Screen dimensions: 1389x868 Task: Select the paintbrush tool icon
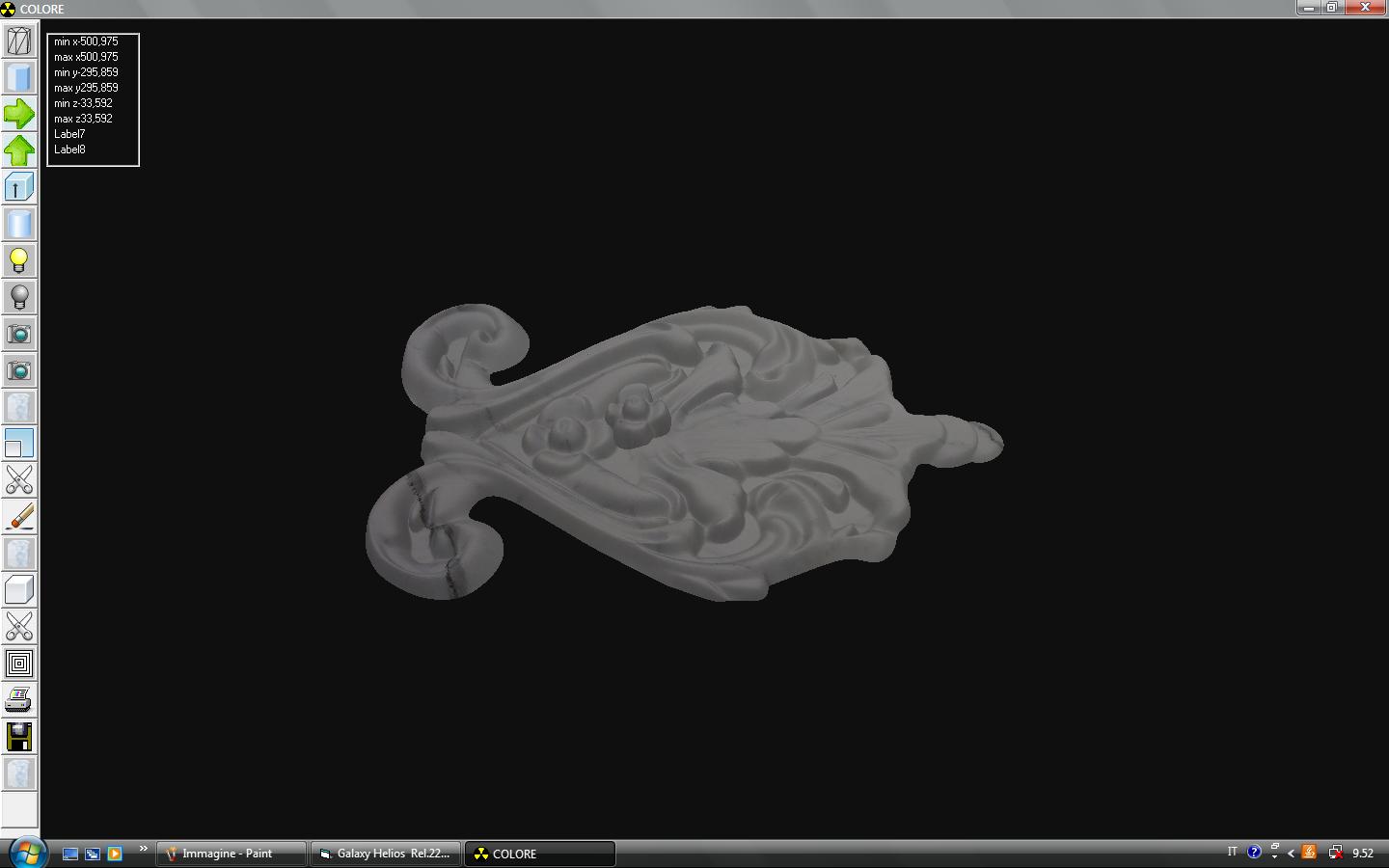click(19, 517)
